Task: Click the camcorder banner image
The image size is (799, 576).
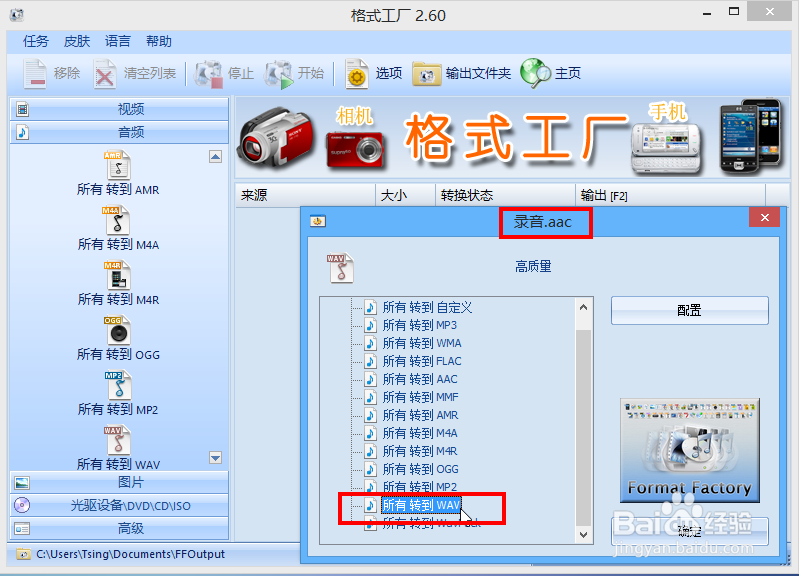Action: [x=276, y=138]
